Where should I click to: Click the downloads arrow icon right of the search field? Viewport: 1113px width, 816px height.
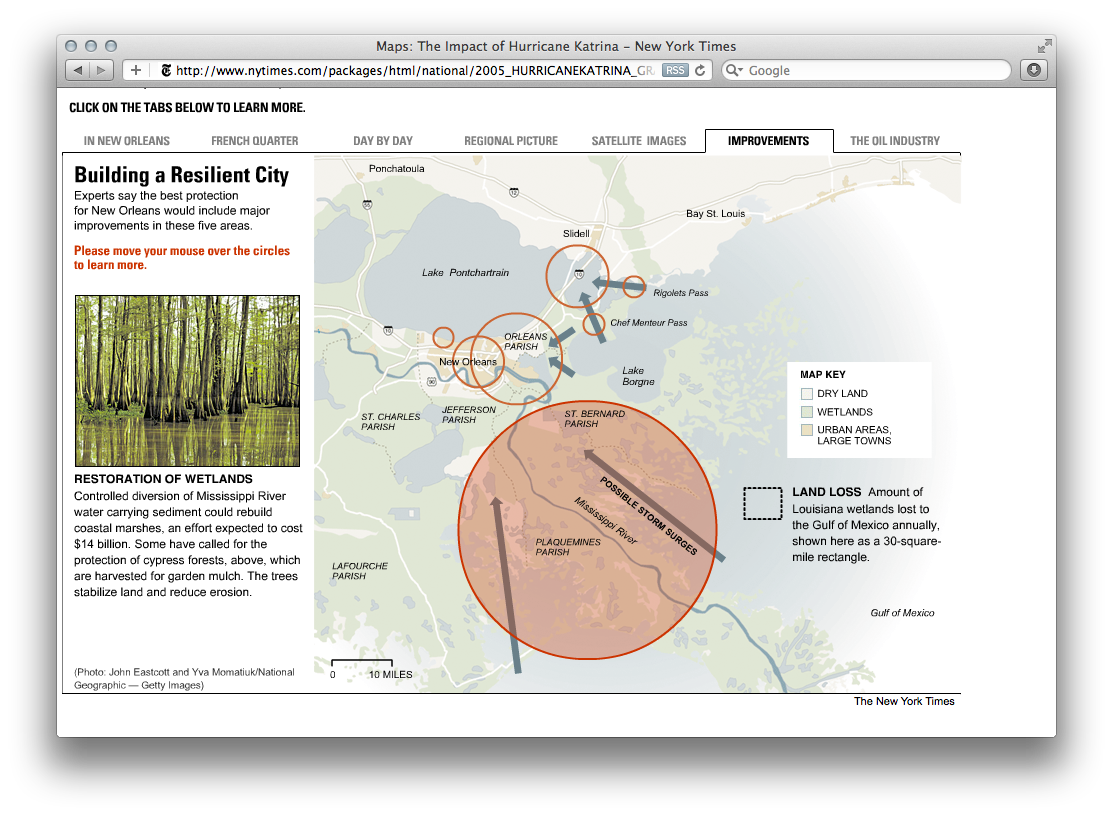coord(1033,70)
